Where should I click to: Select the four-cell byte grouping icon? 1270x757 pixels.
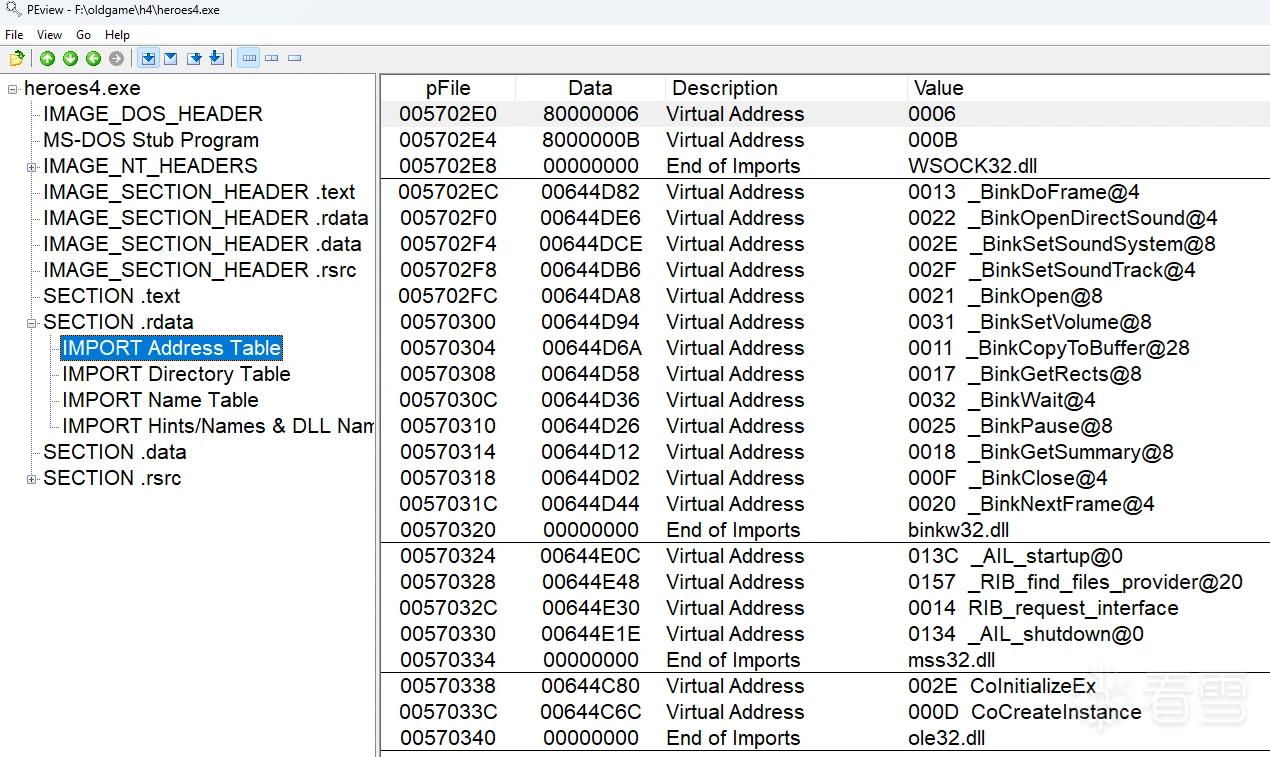point(250,59)
